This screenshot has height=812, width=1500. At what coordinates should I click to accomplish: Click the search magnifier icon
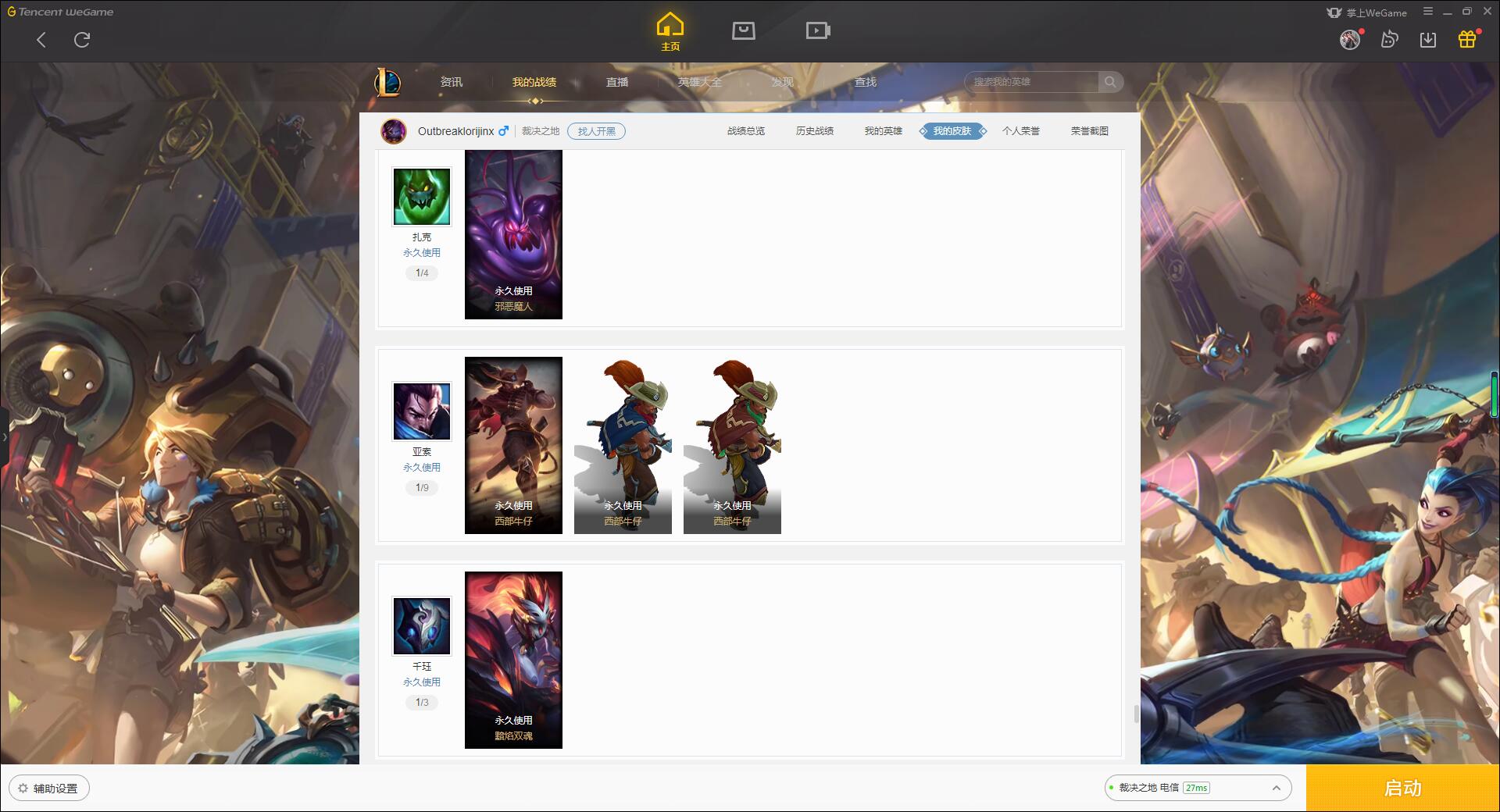coord(1110,82)
